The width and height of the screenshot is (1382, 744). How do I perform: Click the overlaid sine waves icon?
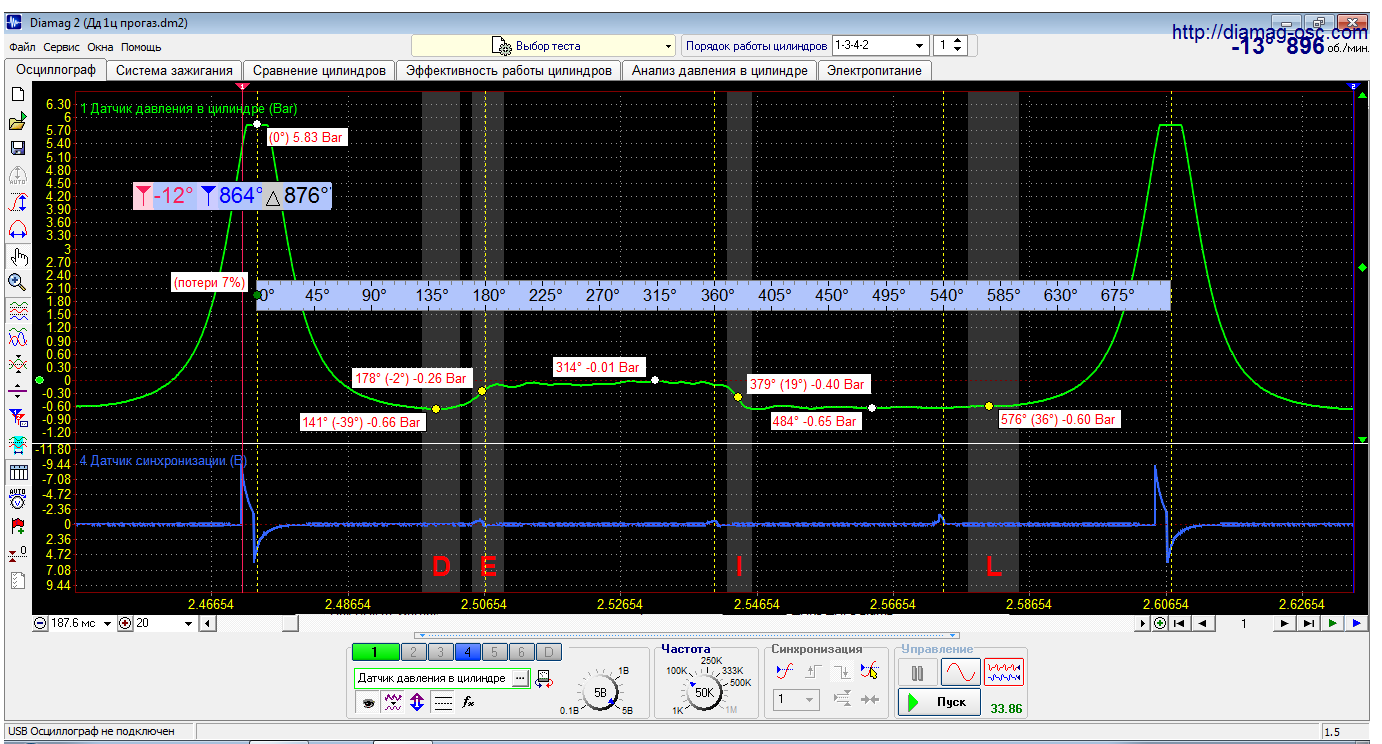click(17, 337)
